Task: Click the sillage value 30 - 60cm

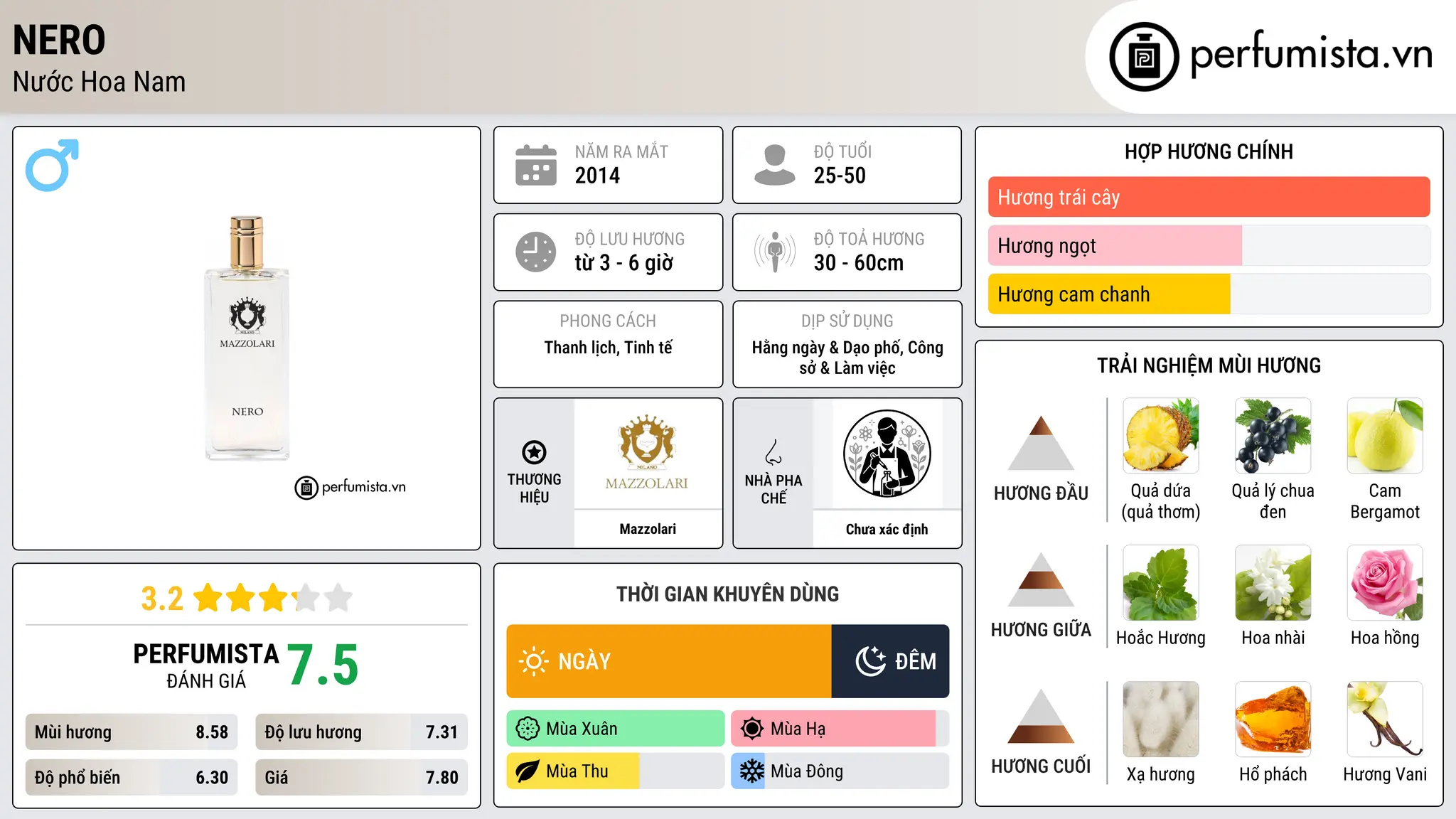Action: [x=859, y=263]
